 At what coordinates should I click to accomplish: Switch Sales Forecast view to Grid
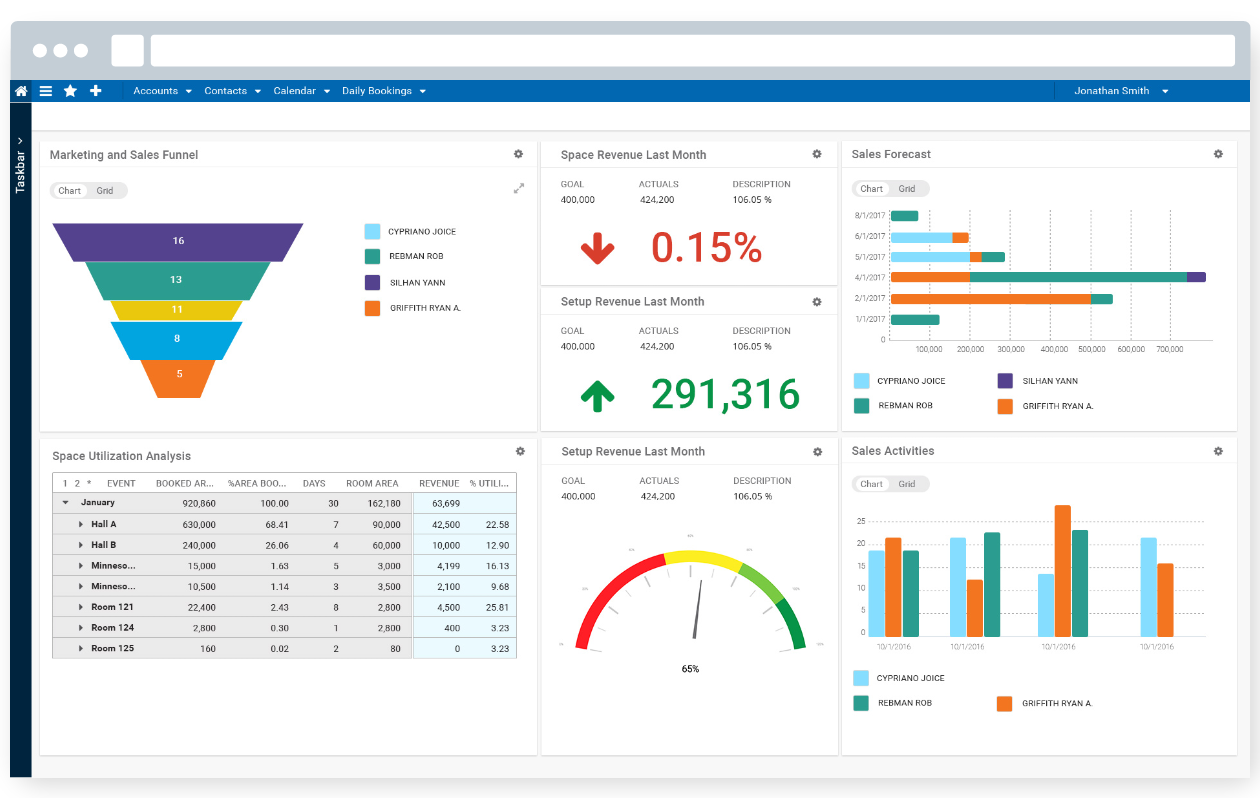coord(907,189)
